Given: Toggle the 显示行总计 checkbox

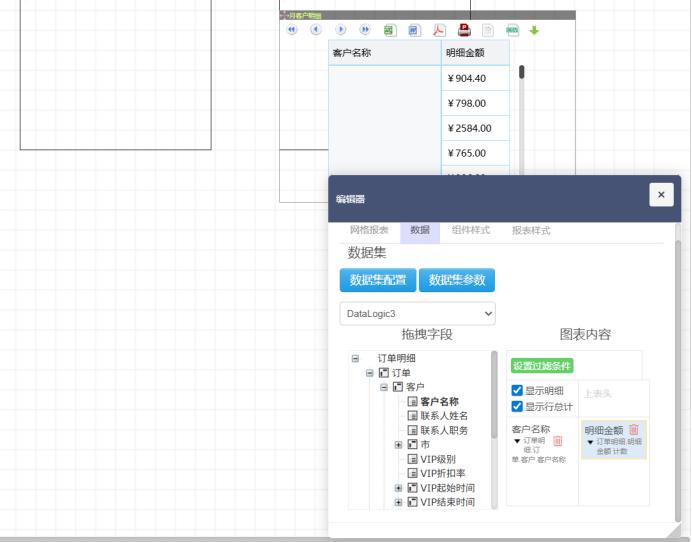Looking at the screenshot, I should click(517, 406).
